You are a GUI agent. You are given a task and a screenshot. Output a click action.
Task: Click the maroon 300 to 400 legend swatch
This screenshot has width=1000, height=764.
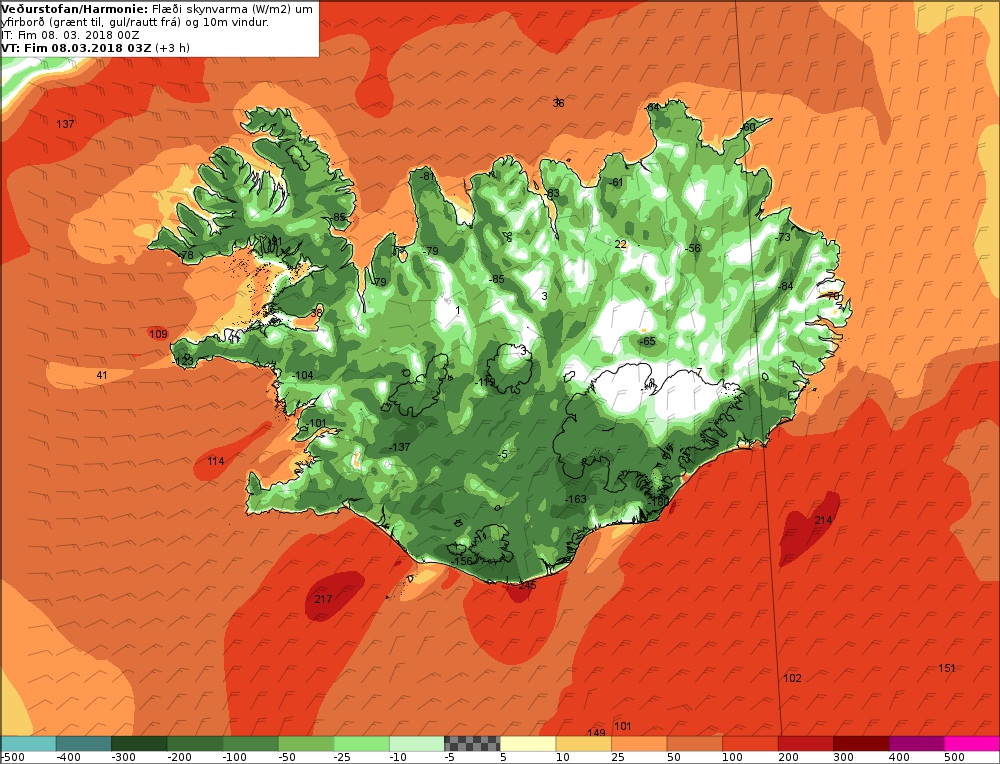pos(861,744)
